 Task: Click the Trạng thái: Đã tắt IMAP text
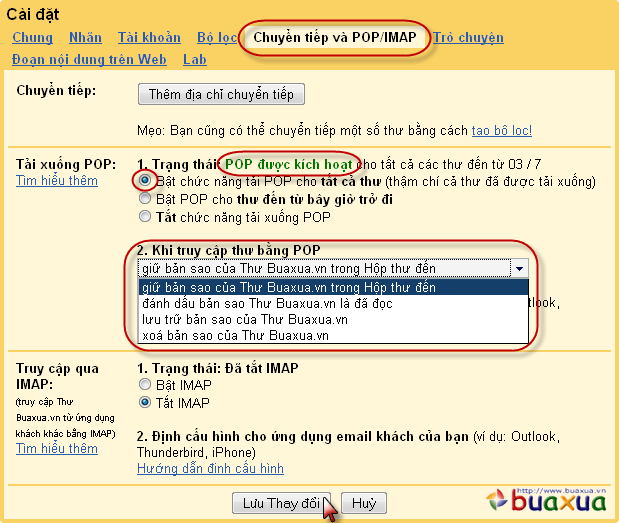coord(225,368)
